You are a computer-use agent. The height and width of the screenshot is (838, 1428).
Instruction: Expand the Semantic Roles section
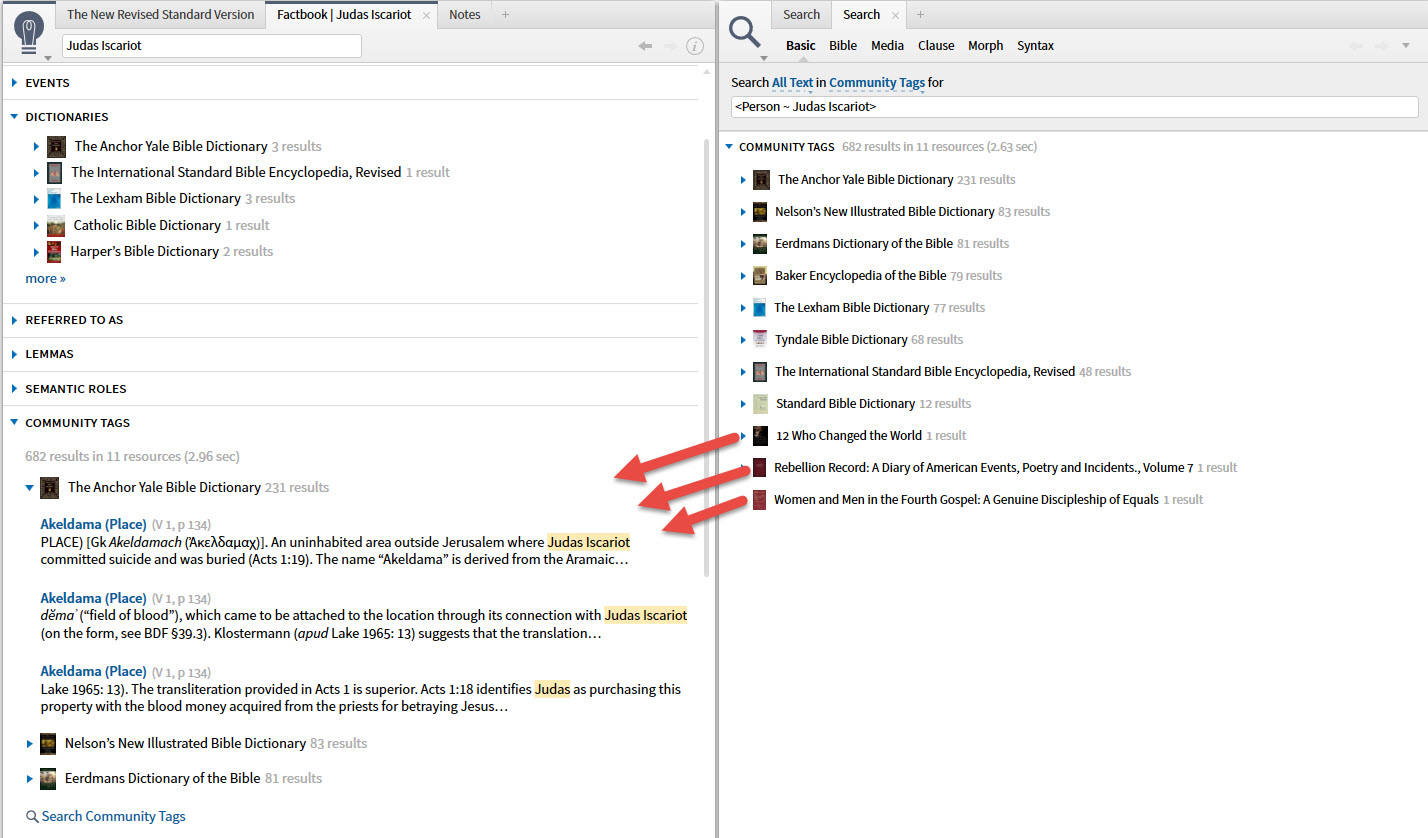(15, 389)
